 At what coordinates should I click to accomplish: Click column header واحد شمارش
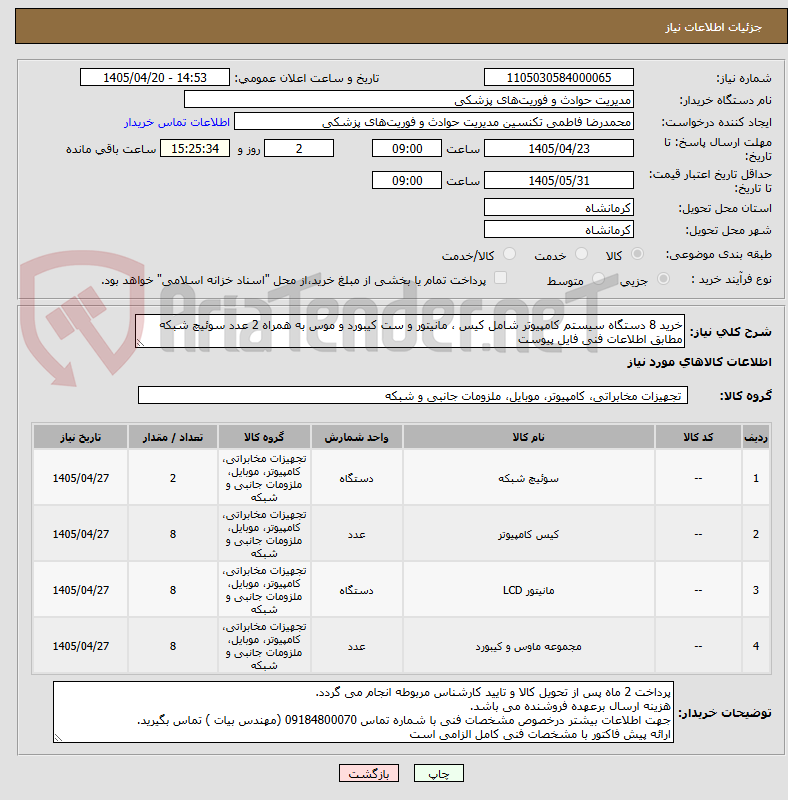[x=357, y=437]
